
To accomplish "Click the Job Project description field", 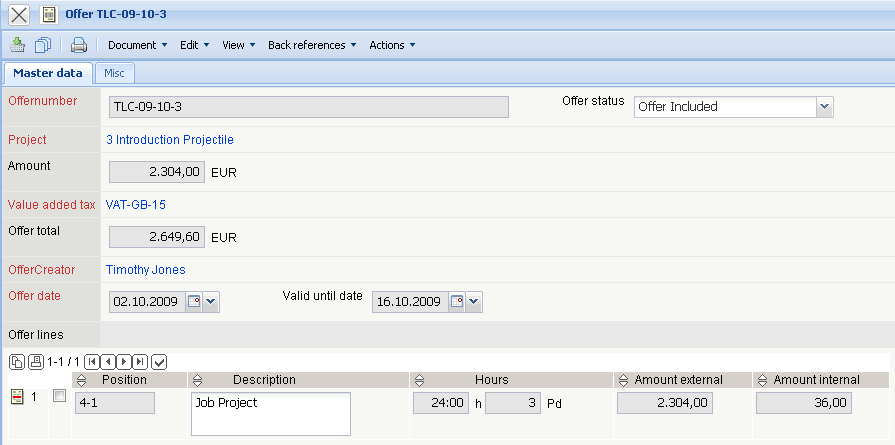I will click(270, 414).
